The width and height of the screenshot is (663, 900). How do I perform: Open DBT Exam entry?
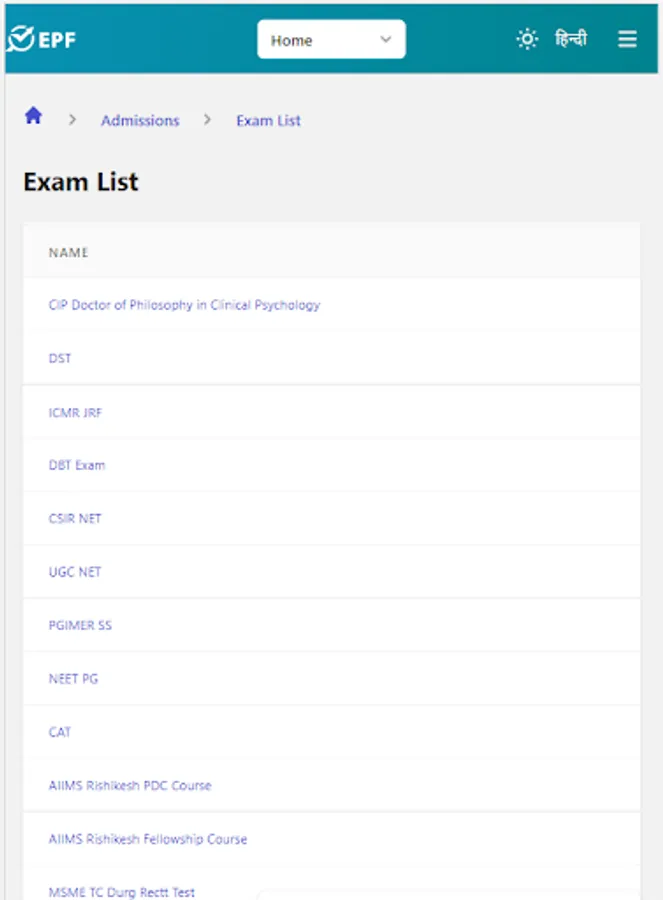77,465
